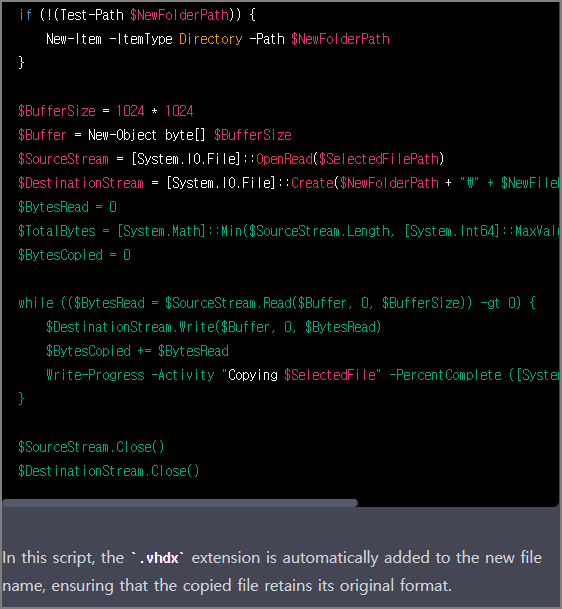Click the '$BytesCopied = 0' line
This screenshot has height=609, width=562.
click(x=74, y=255)
